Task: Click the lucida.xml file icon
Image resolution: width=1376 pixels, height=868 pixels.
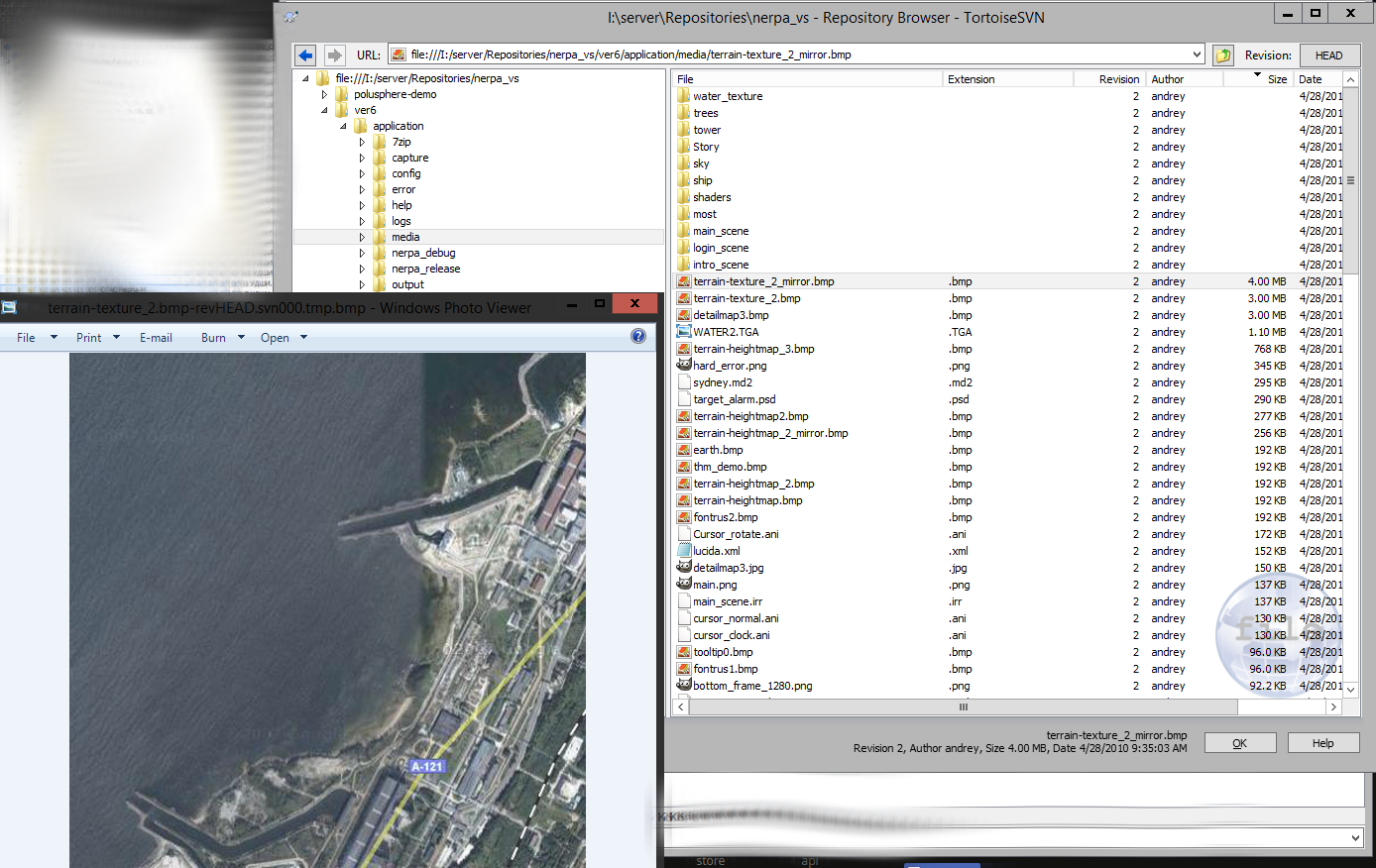Action: click(x=683, y=551)
